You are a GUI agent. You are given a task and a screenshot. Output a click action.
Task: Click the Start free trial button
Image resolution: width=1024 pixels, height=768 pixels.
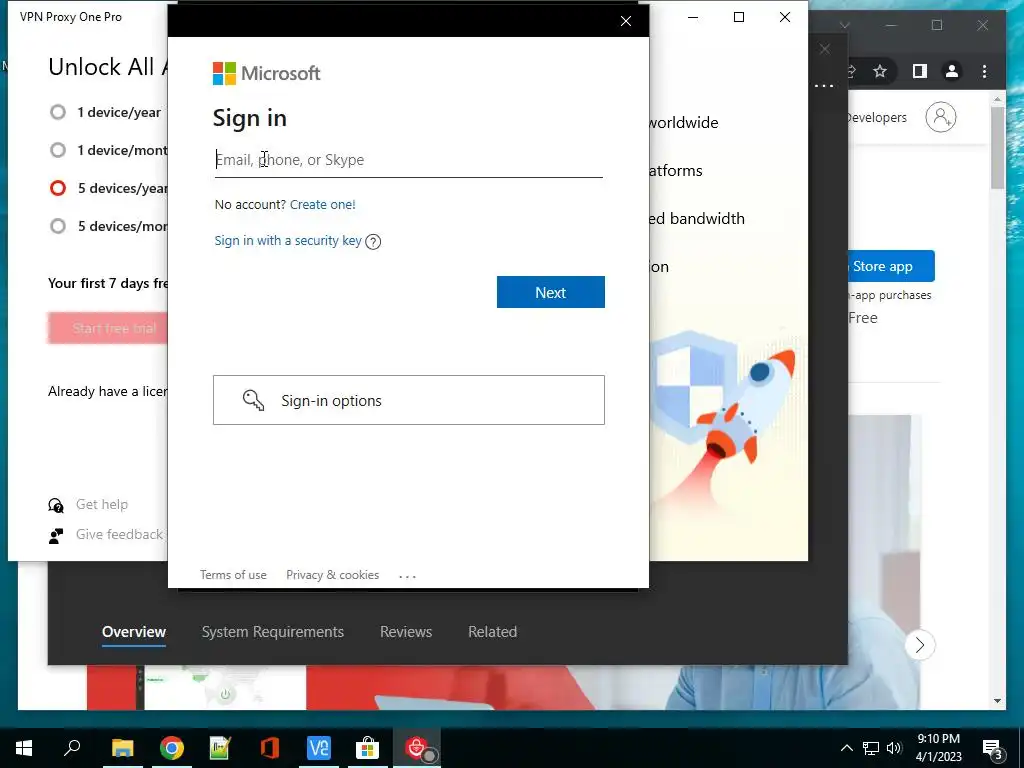click(x=108, y=328)
